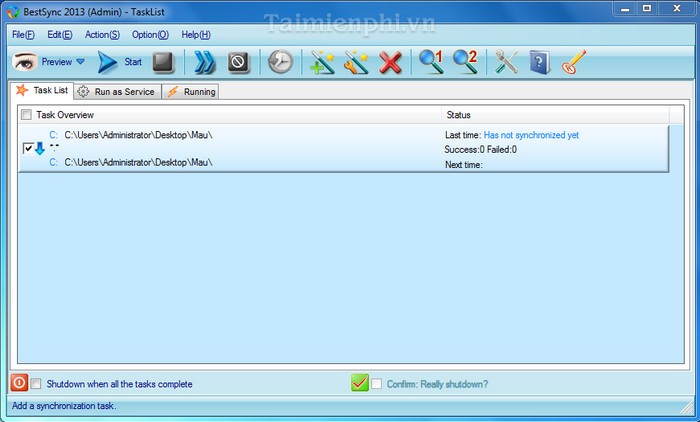
Task: Open the Action menu
Action: [x=102, y=35]
